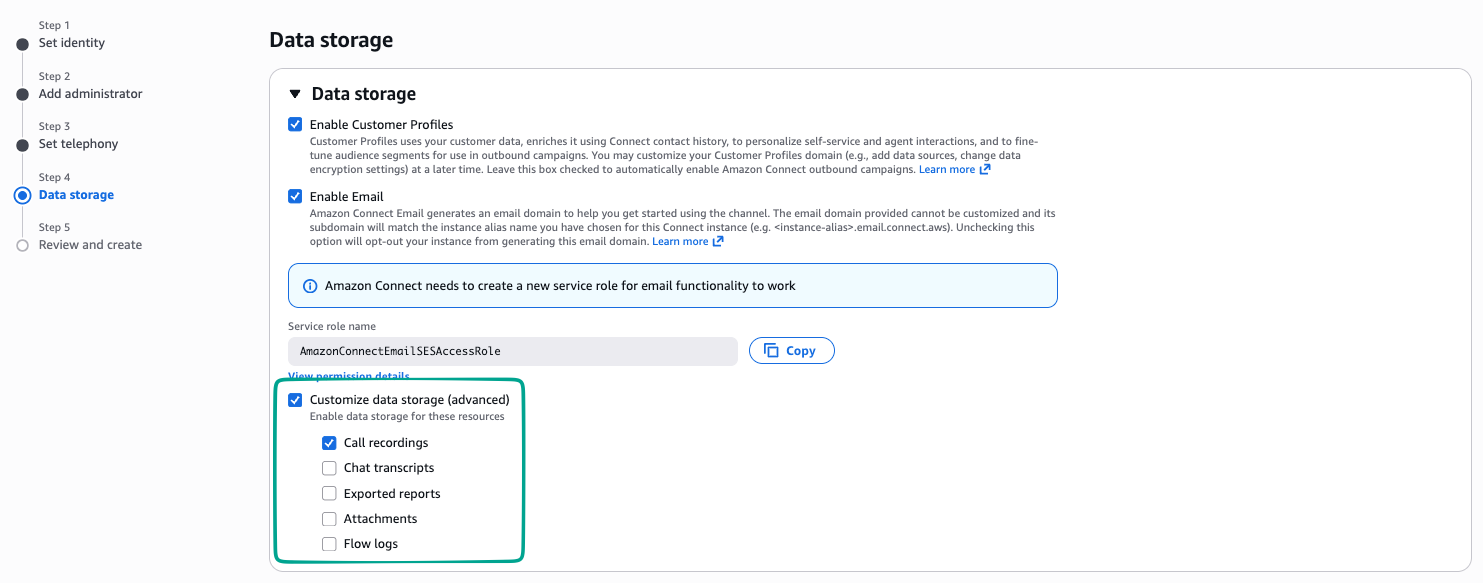Viewport: 1483px width, 583px height.
Task: Click external link icon after Customer Profiles Learn more
Action: click(x=985, y=170)
